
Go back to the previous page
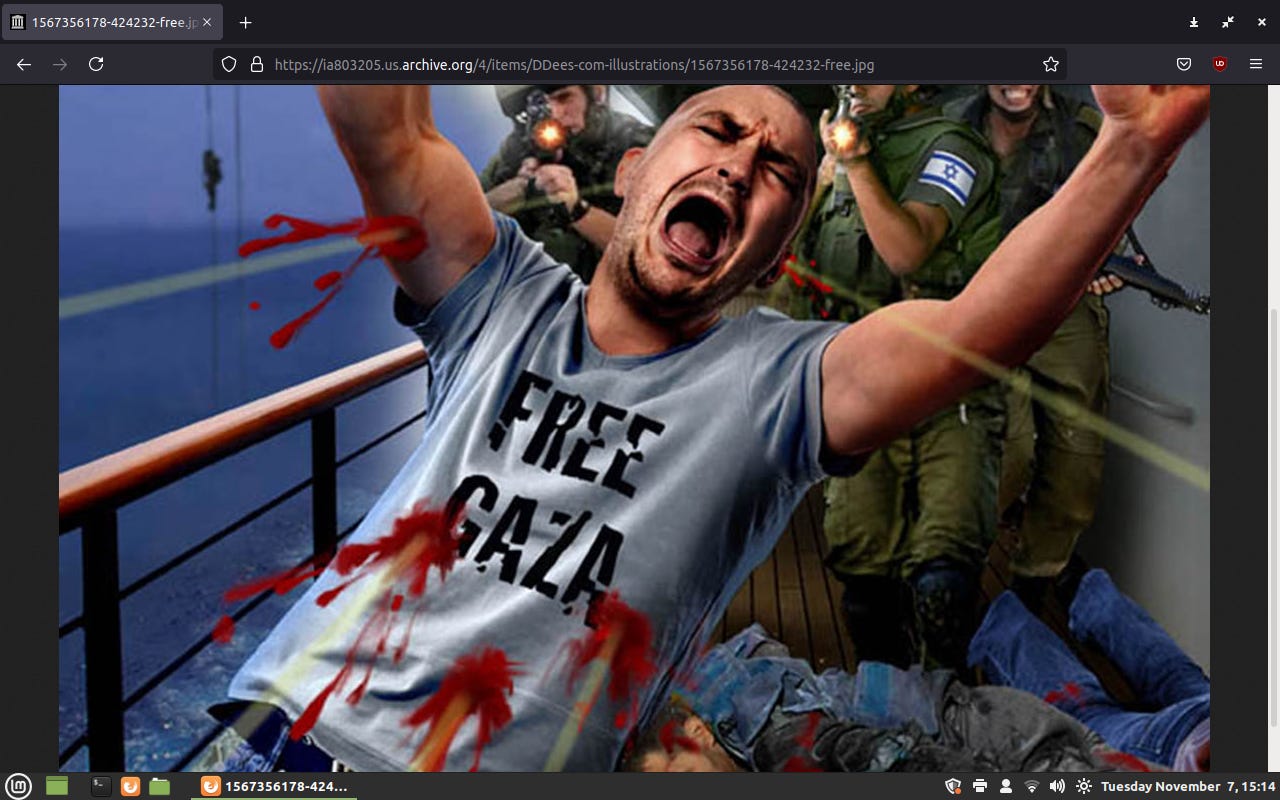point(24,64)
